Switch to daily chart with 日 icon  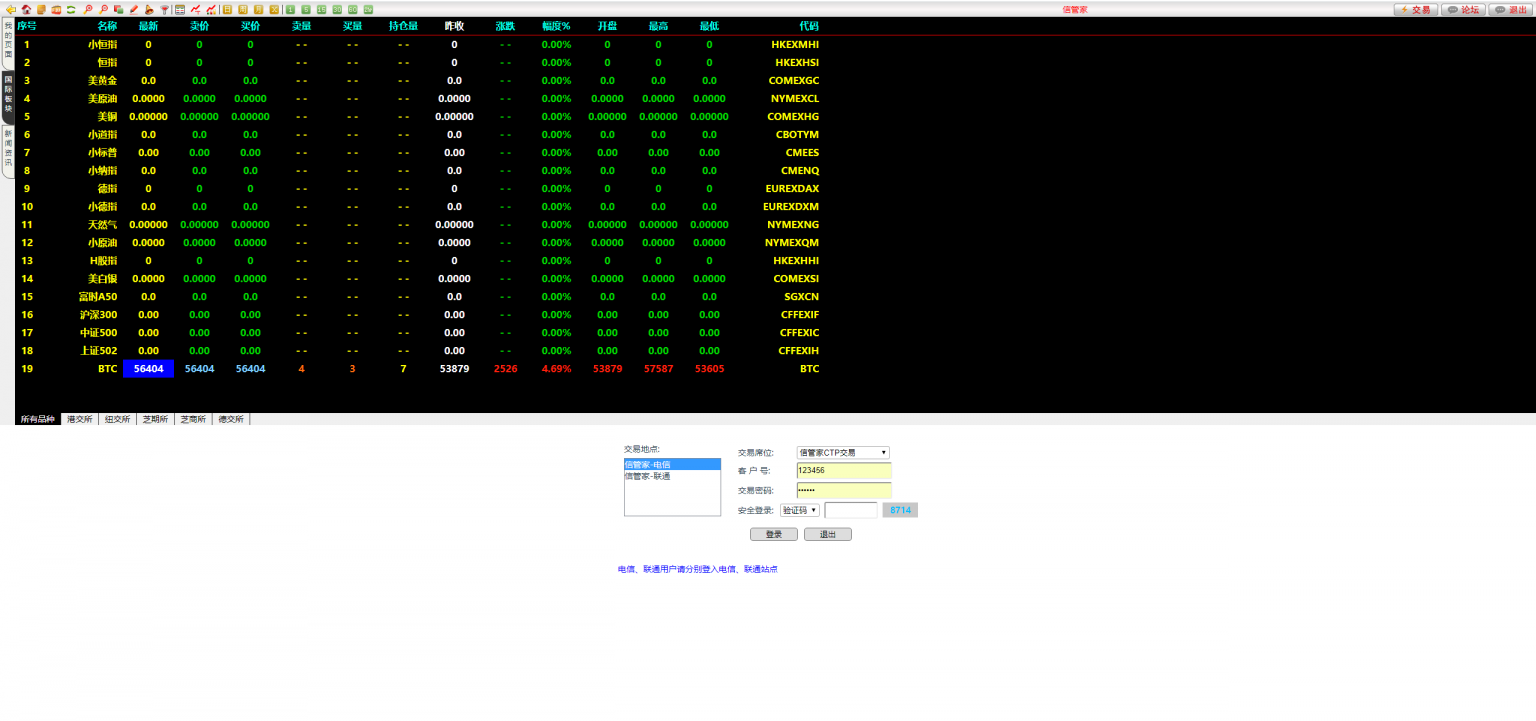[x=227, y=9]
